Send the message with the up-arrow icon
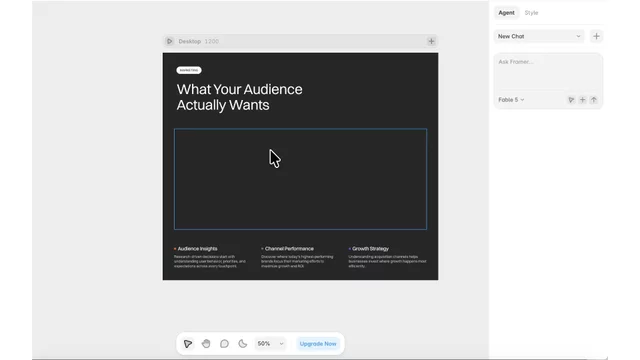This screenshot has width=640, height=360. [x=594, y=100]
